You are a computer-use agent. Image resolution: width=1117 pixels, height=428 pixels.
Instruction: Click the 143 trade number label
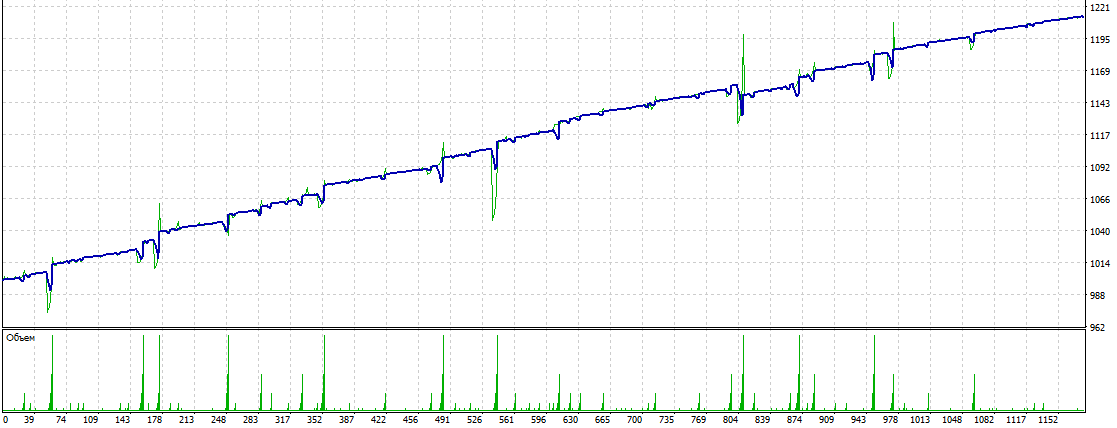pyautogui.click(x=123, y=420)
